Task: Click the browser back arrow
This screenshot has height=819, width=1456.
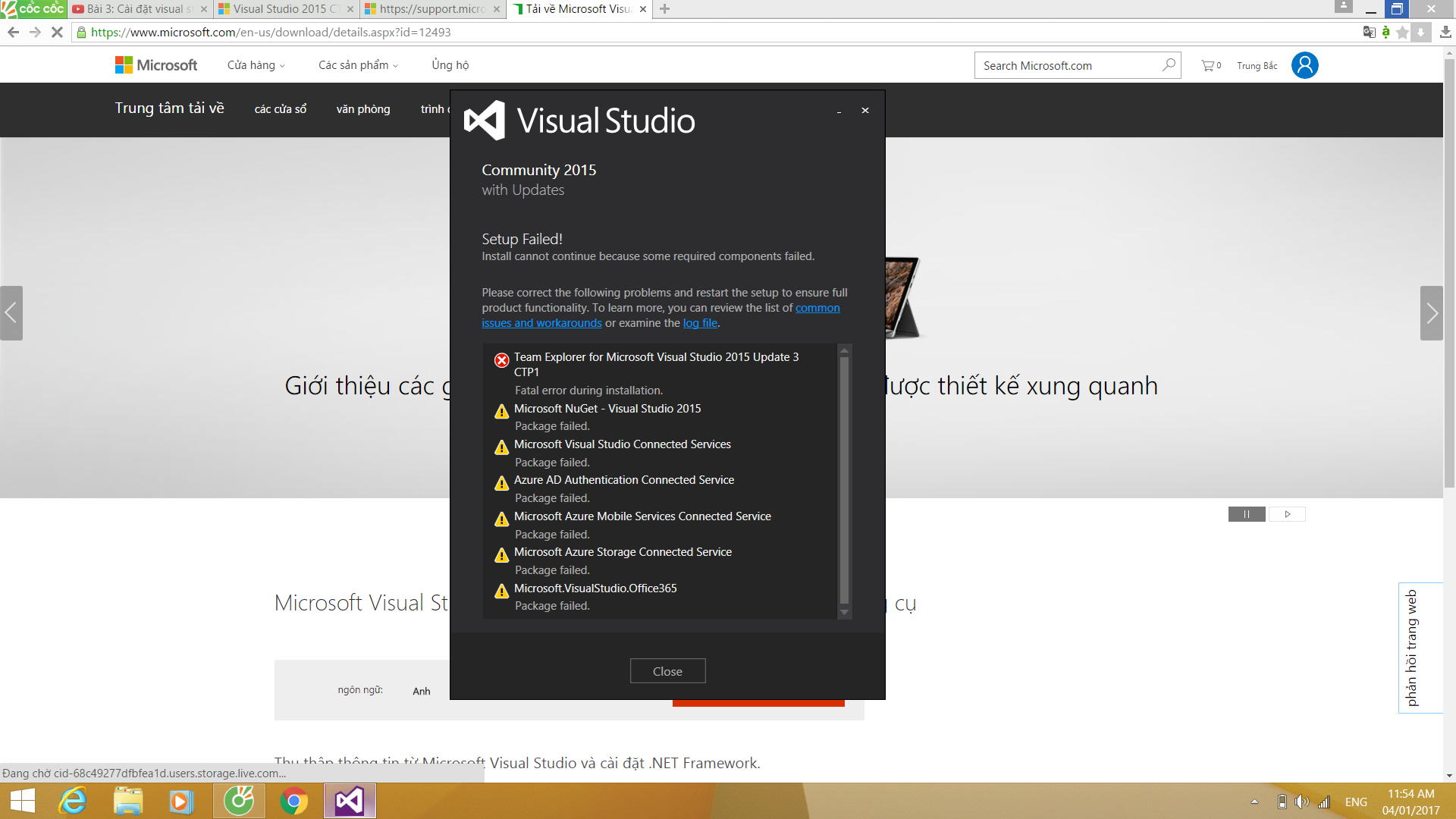Action: click(x=13, y=32)
